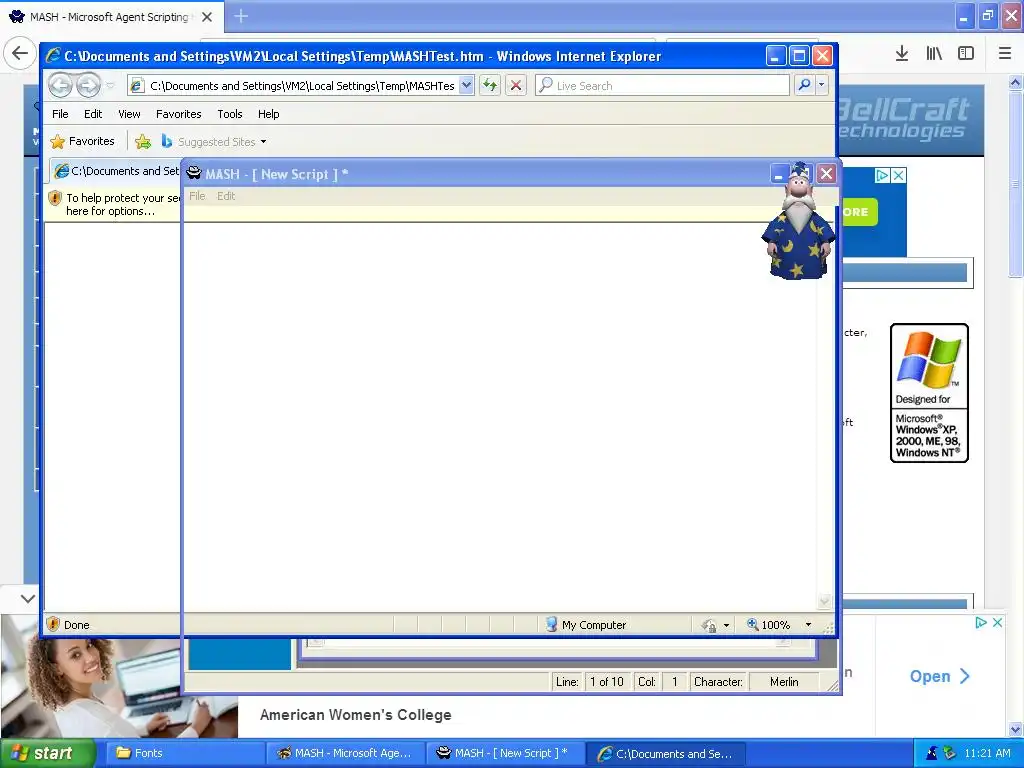Click the 100% zoom level button

point(769,625)
